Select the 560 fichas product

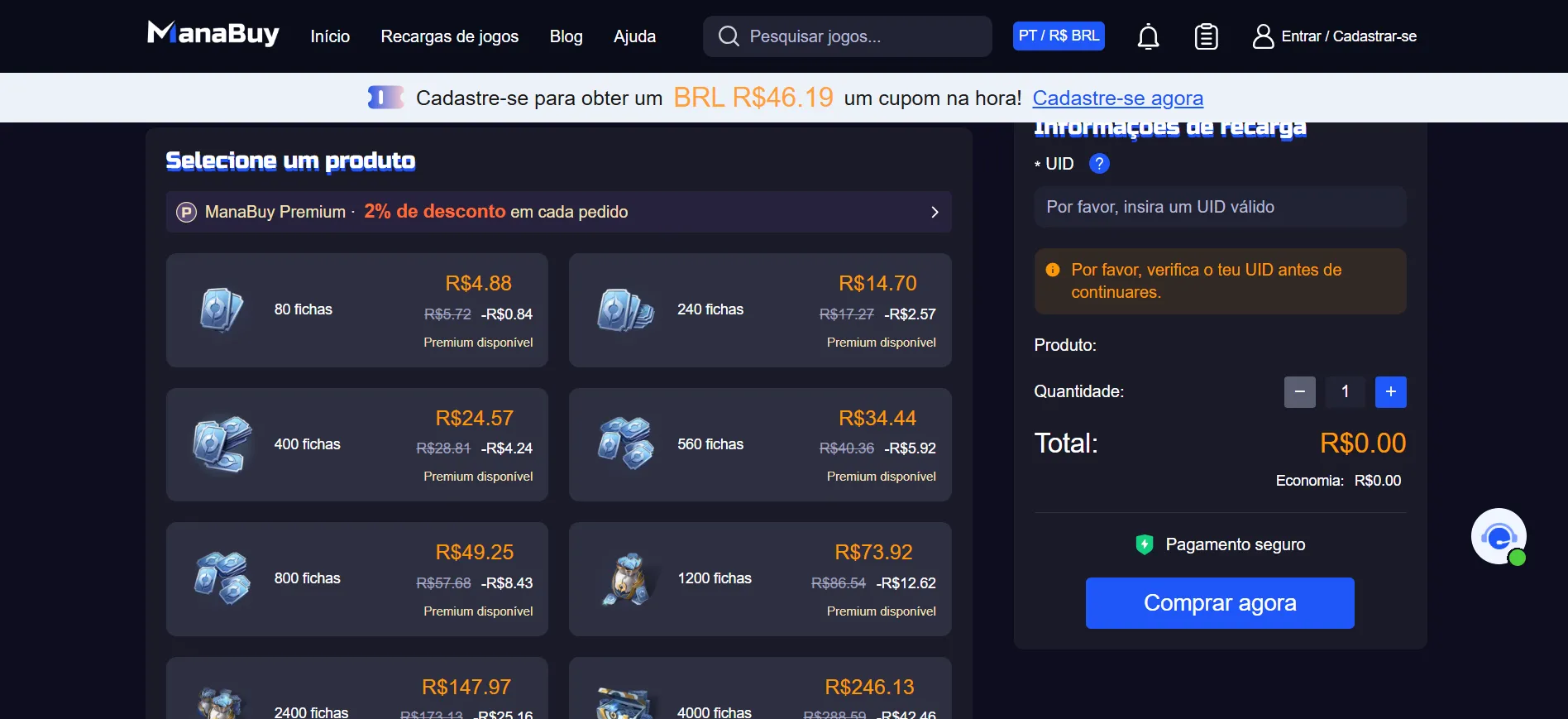point(760,444)
